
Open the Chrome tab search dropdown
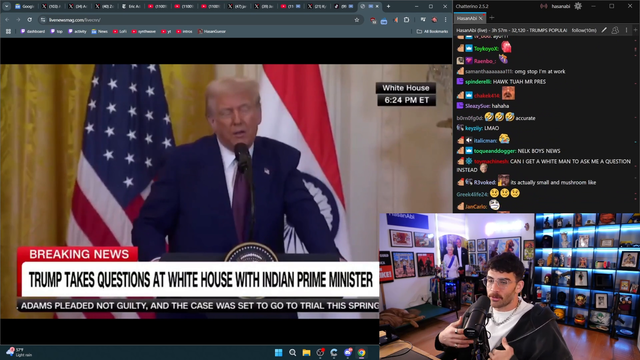tap(7, 6)
